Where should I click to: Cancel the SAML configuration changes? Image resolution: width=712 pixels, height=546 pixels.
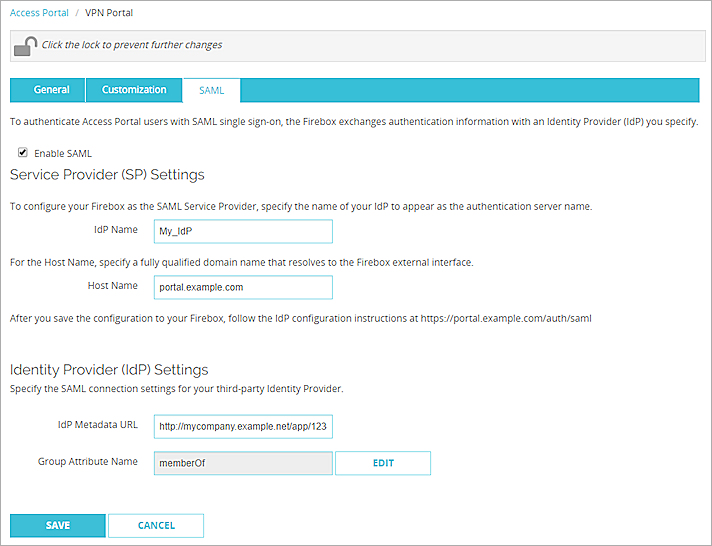pyautogui.click(x=156, y=525)
